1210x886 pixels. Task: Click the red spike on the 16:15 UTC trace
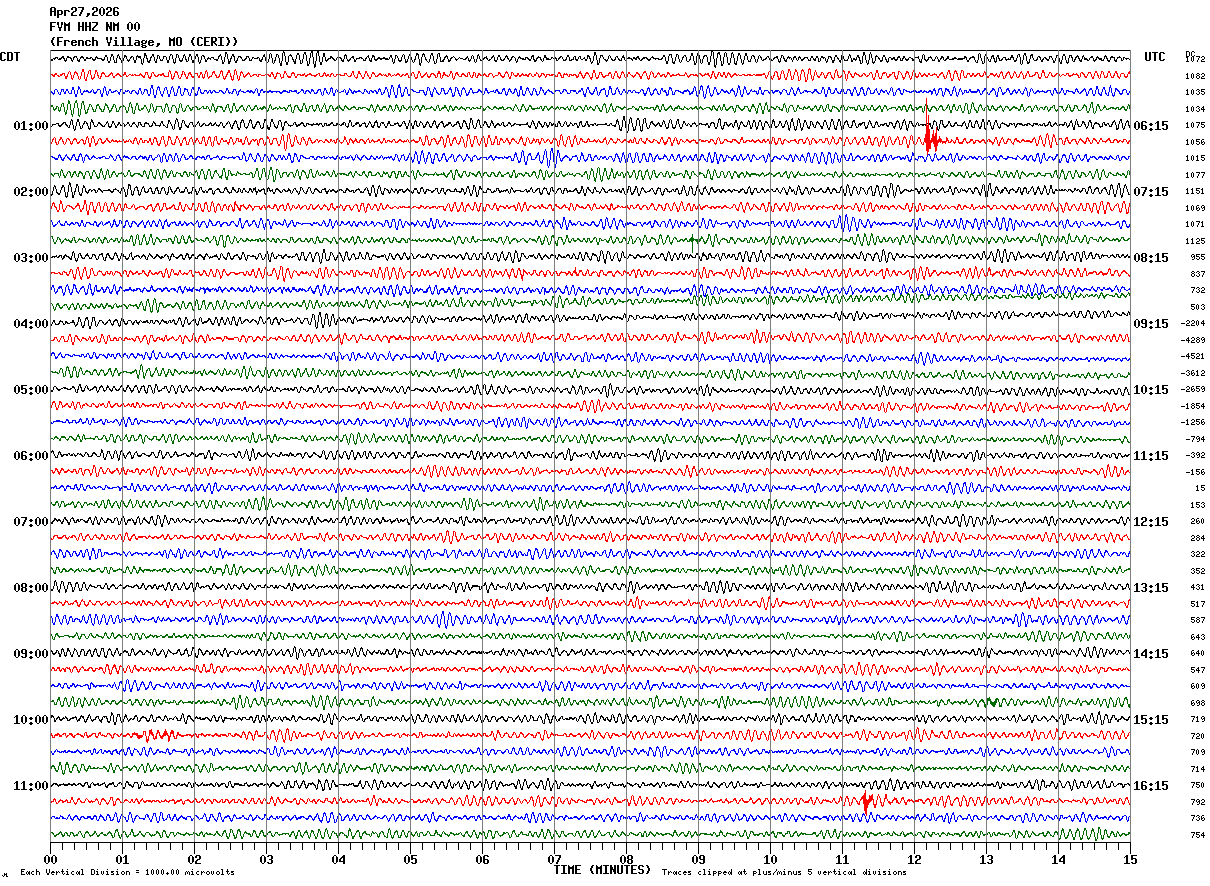pos(868,800)
